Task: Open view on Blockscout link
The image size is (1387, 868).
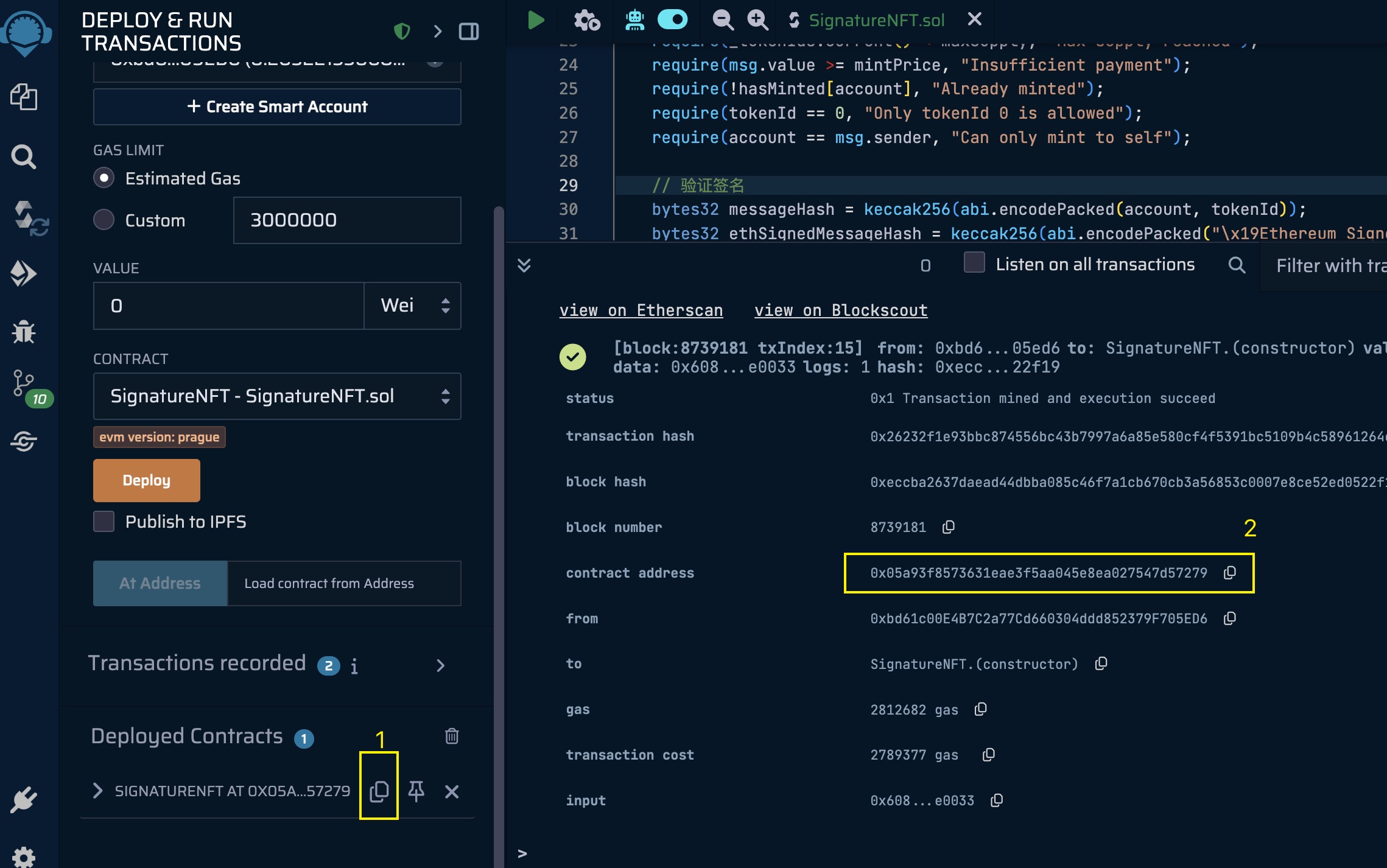Action: tap(841, 310)
